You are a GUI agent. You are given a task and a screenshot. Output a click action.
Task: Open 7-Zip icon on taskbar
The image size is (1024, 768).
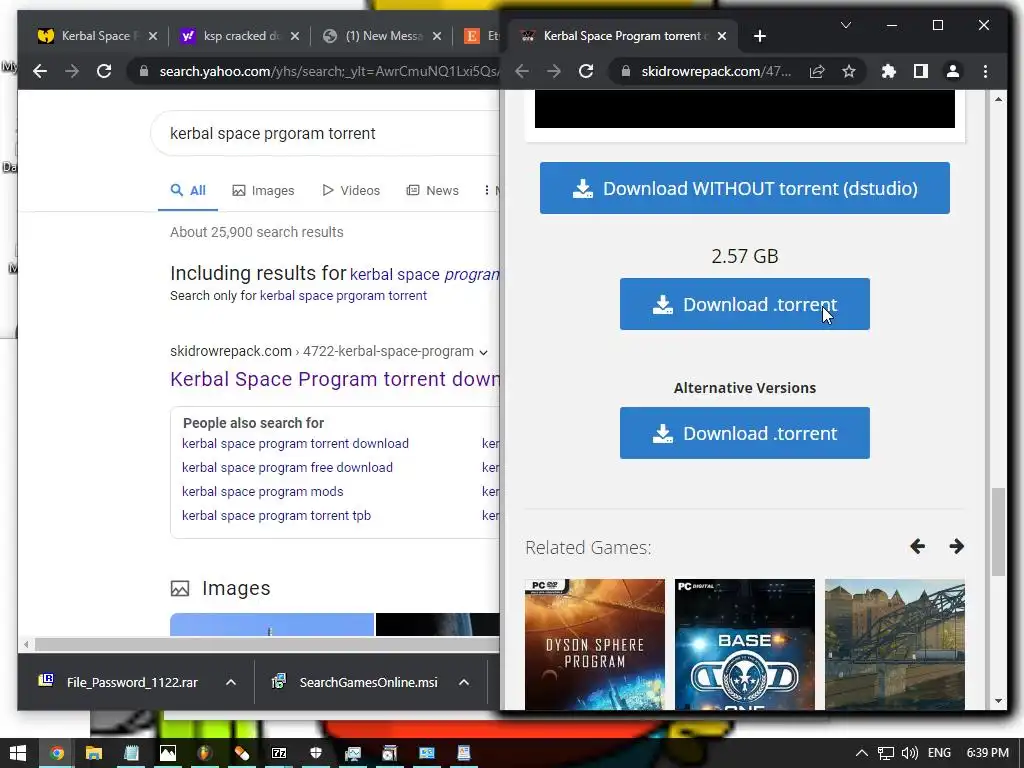[279, 753]
